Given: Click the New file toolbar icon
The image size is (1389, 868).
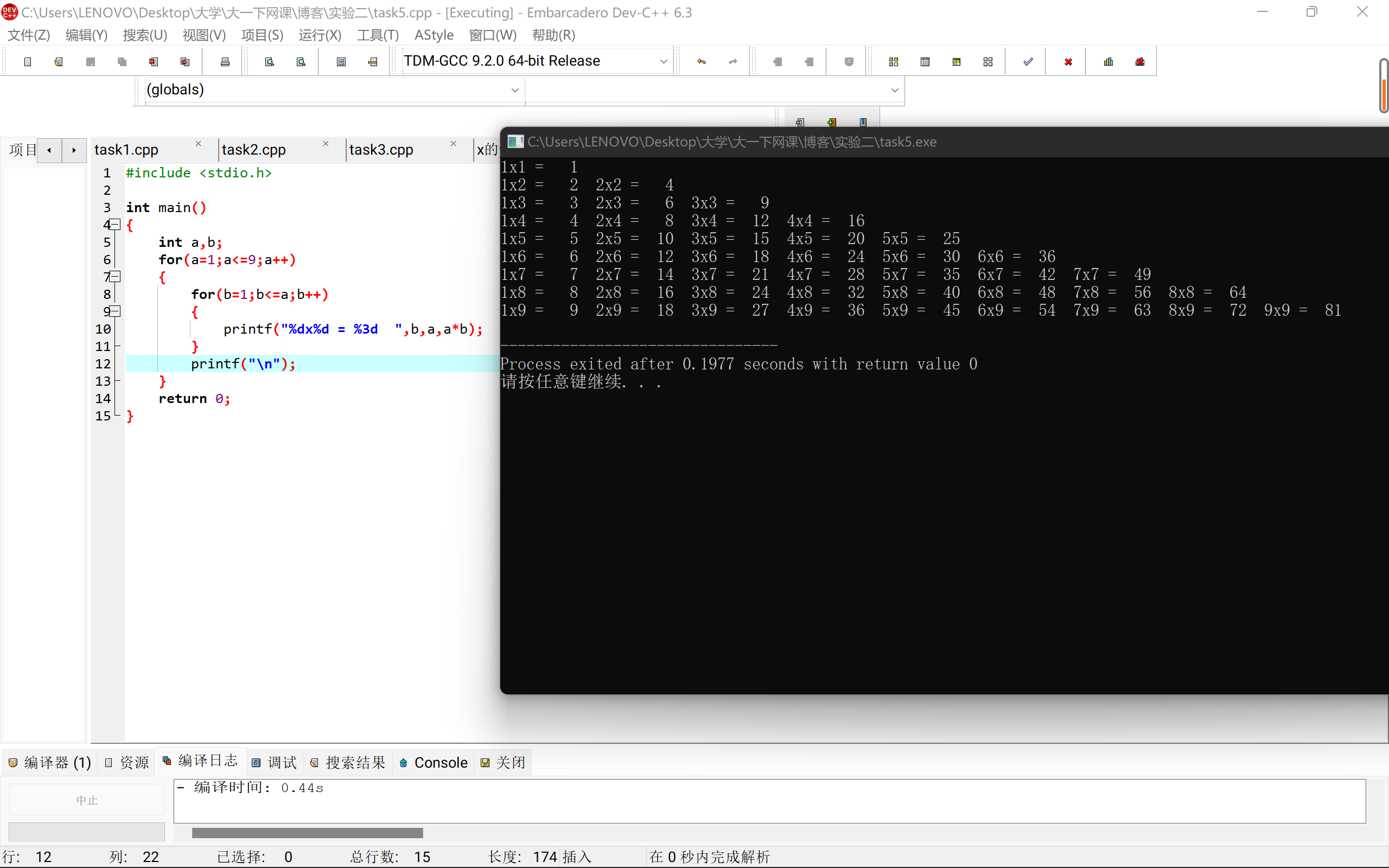Looking at the screenshot, I should click(x=27, y=61).
